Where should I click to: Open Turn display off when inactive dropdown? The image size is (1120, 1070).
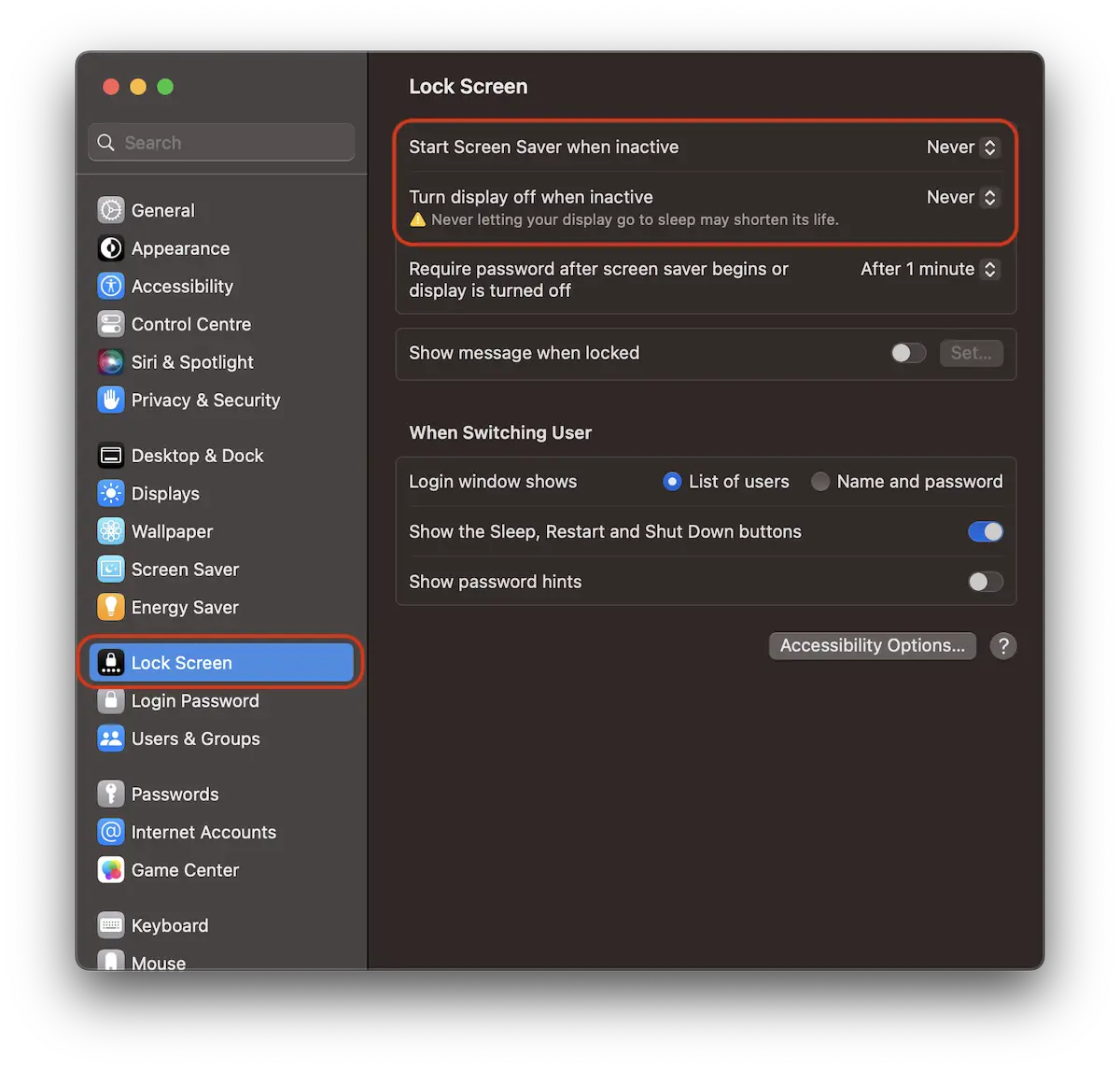(962, 197)
